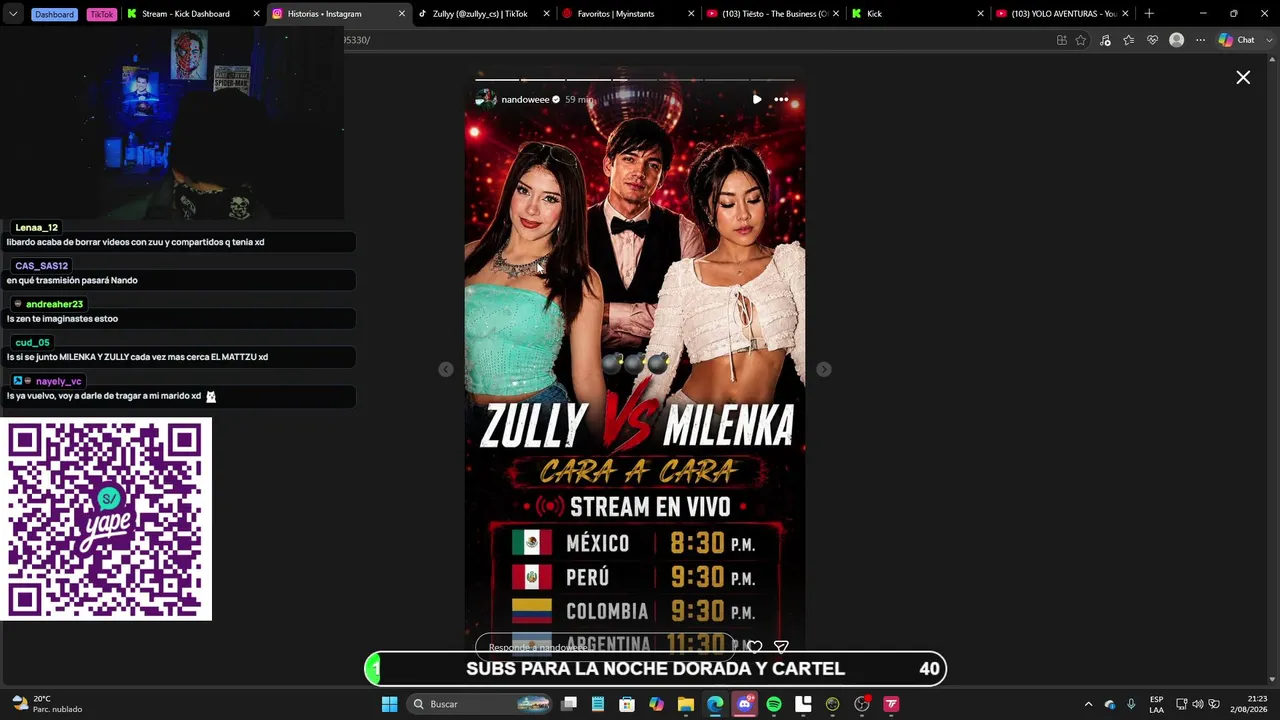Open the browser profile avatar
This screenshot has width=1280, height=720.
coord(1177,40)
